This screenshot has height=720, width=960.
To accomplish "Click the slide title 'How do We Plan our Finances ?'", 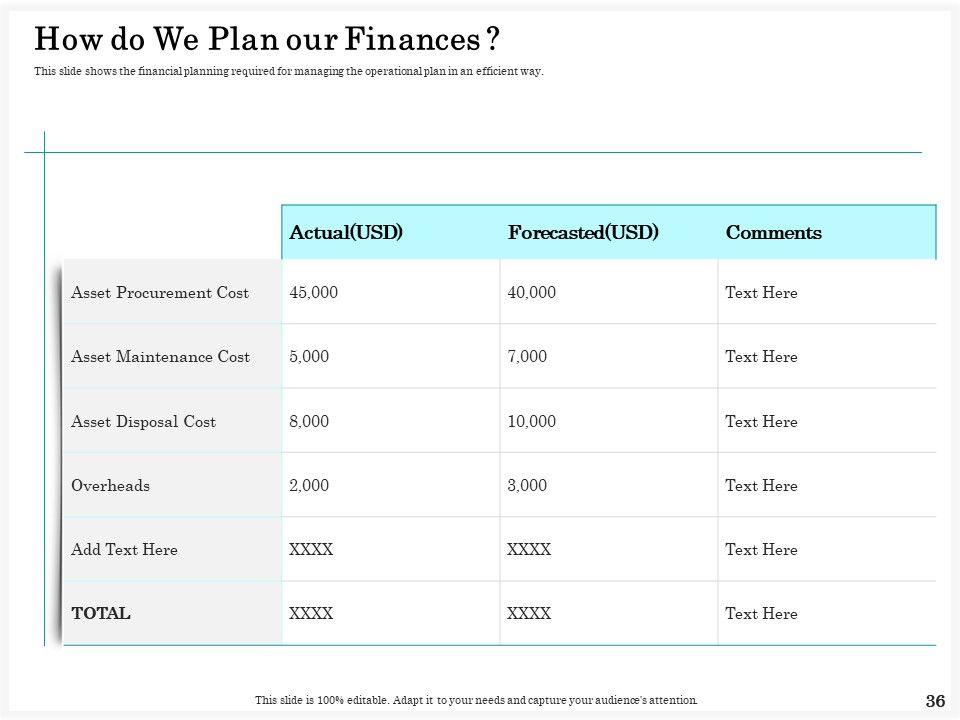I will click(267, 41).
